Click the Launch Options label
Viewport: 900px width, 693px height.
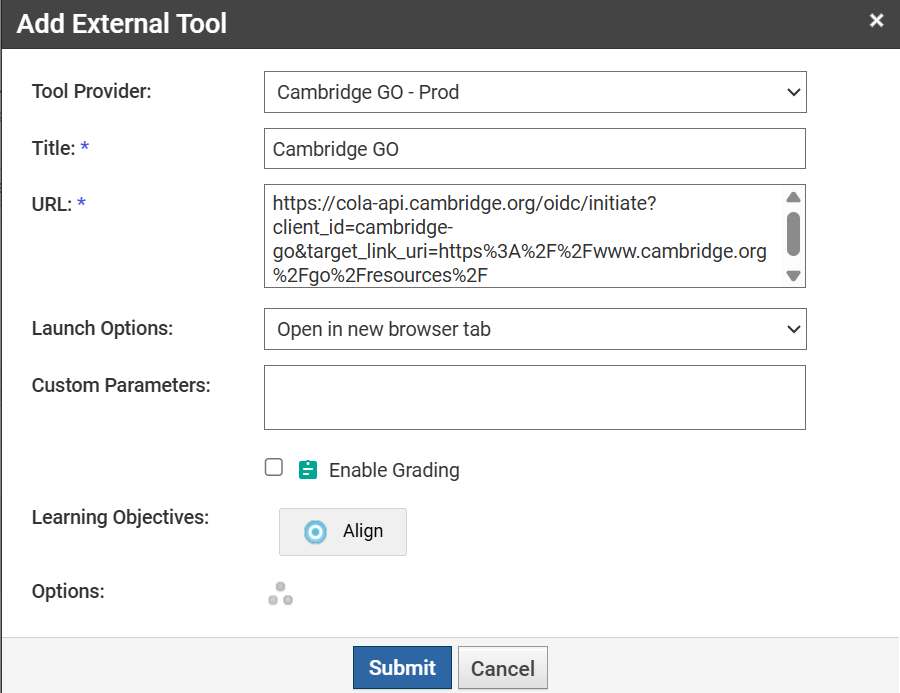pyautogui.click(x=102, y=328)
